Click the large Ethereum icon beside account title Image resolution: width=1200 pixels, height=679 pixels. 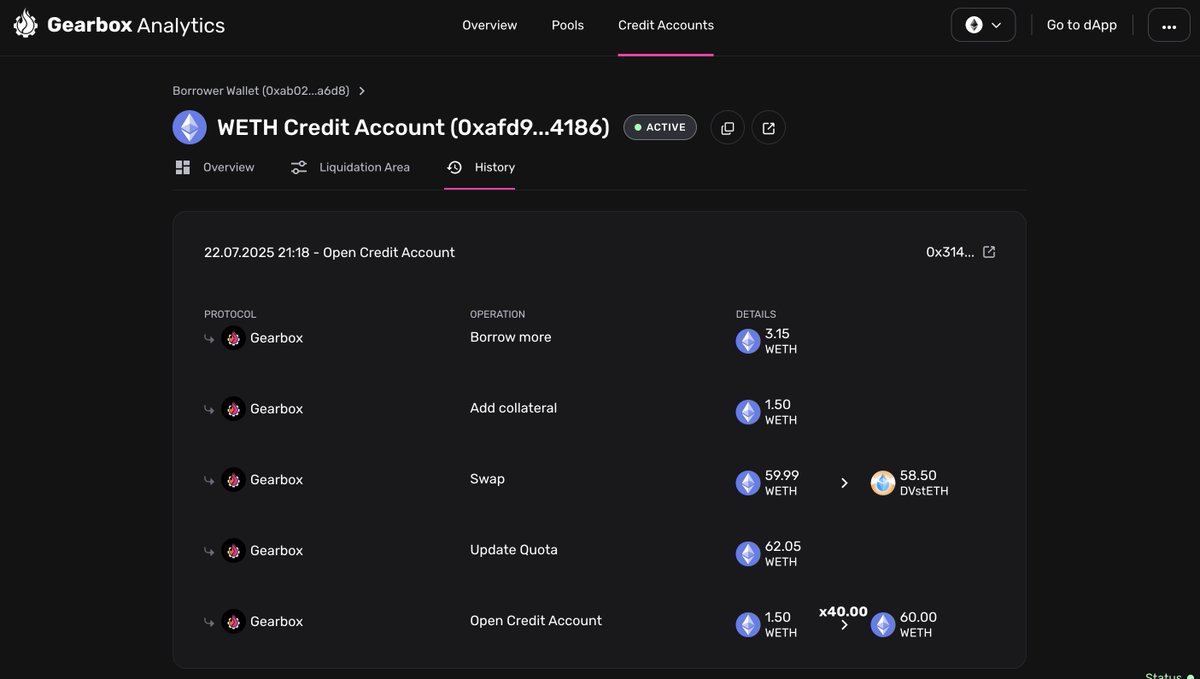click(x=190, y=127)
